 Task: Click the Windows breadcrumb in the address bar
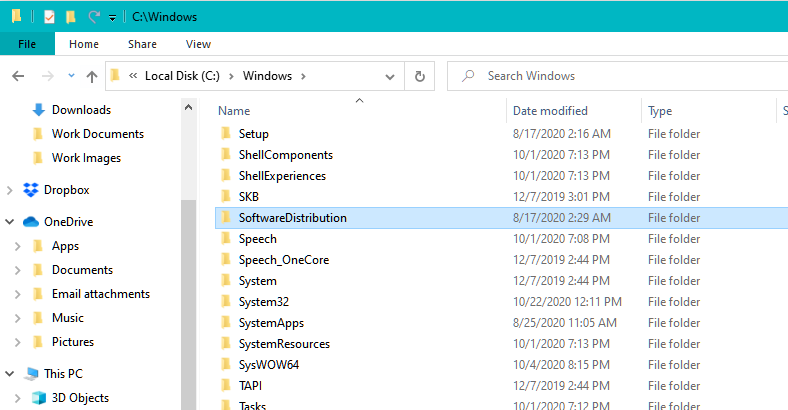267,76
